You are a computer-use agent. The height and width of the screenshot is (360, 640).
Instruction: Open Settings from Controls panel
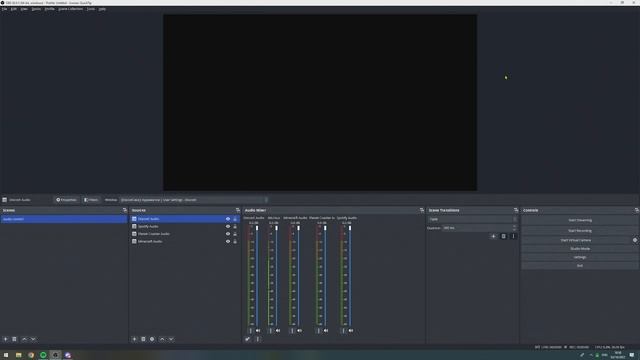point(580,257)
